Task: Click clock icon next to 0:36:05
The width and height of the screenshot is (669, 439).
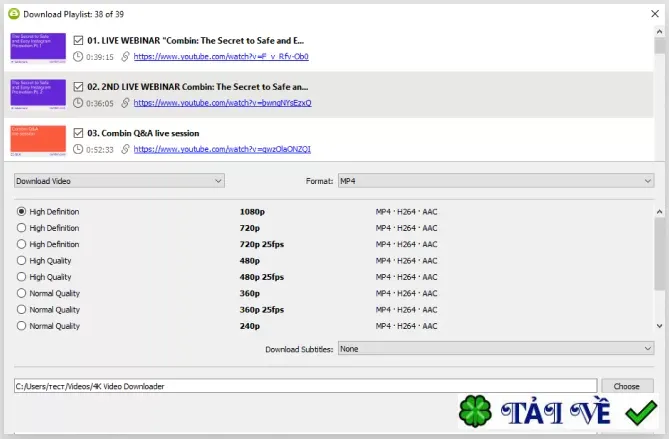Action: click(x=78, y=103)
